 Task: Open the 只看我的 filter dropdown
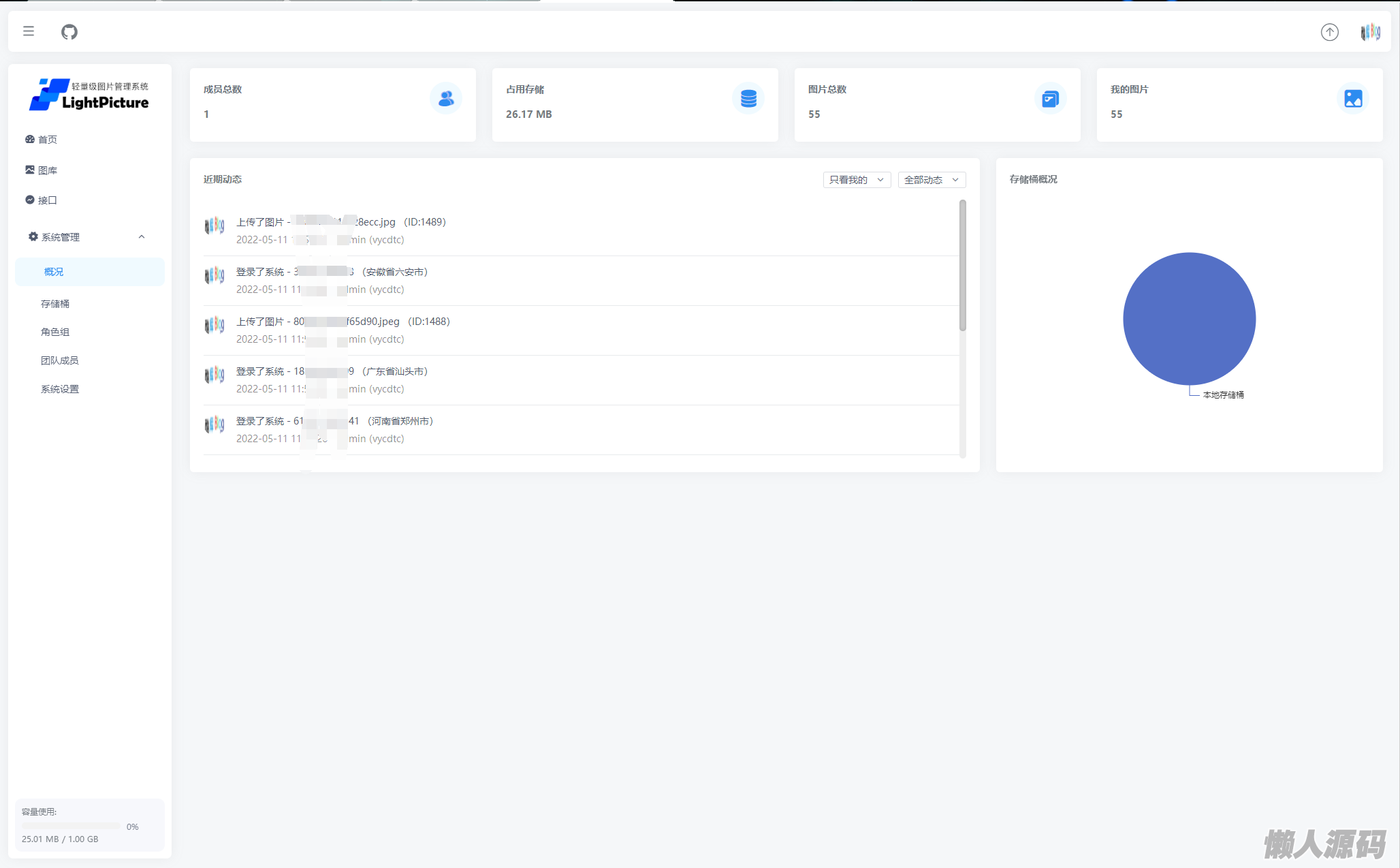(856, 180)
